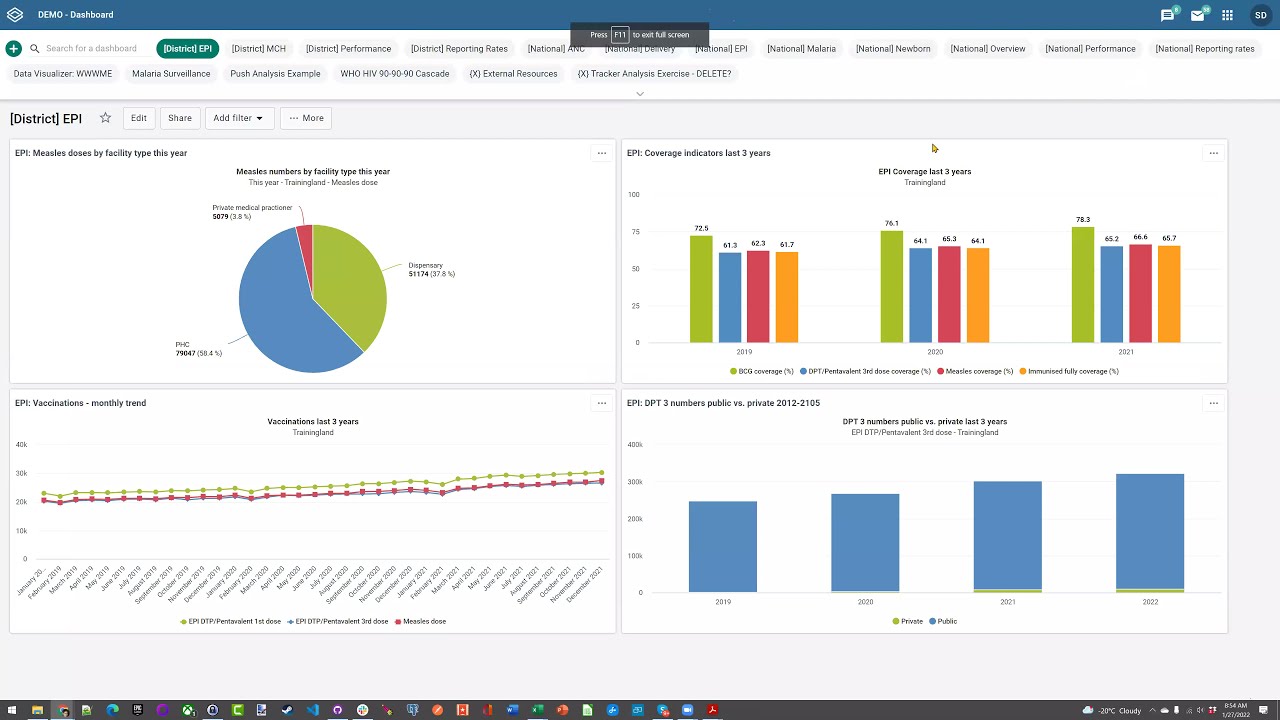Open Xbox app from the taskbar
1280x720 pixels.
click(188, 710)
